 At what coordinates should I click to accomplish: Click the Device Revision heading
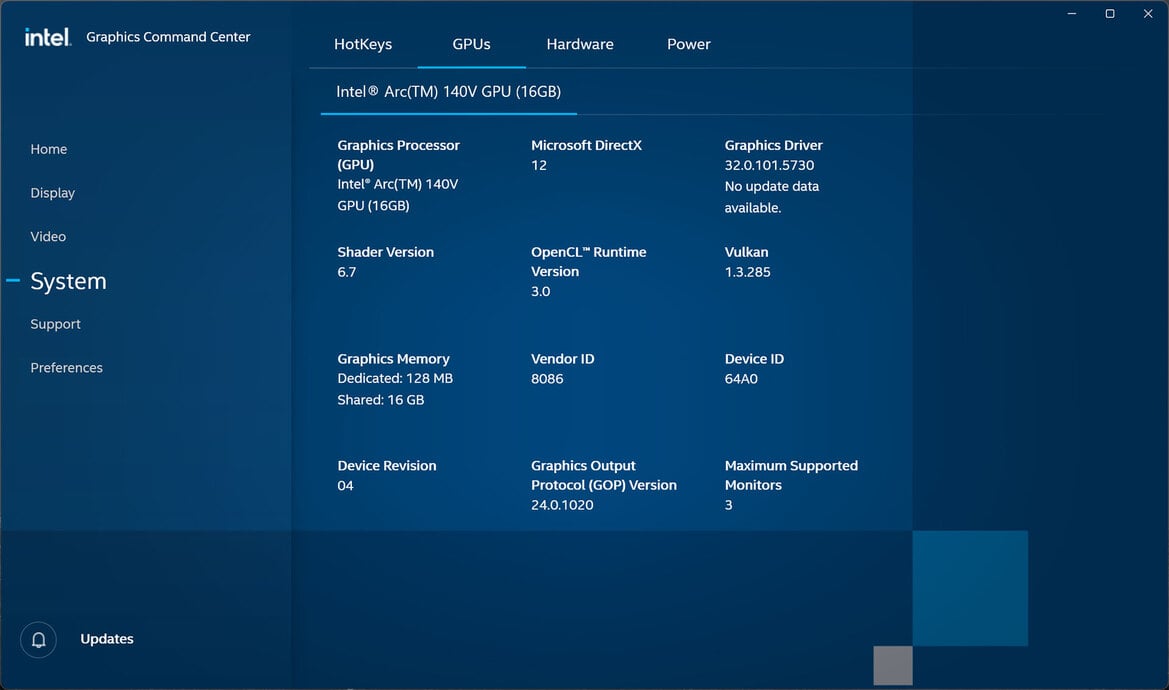[386, 466]
